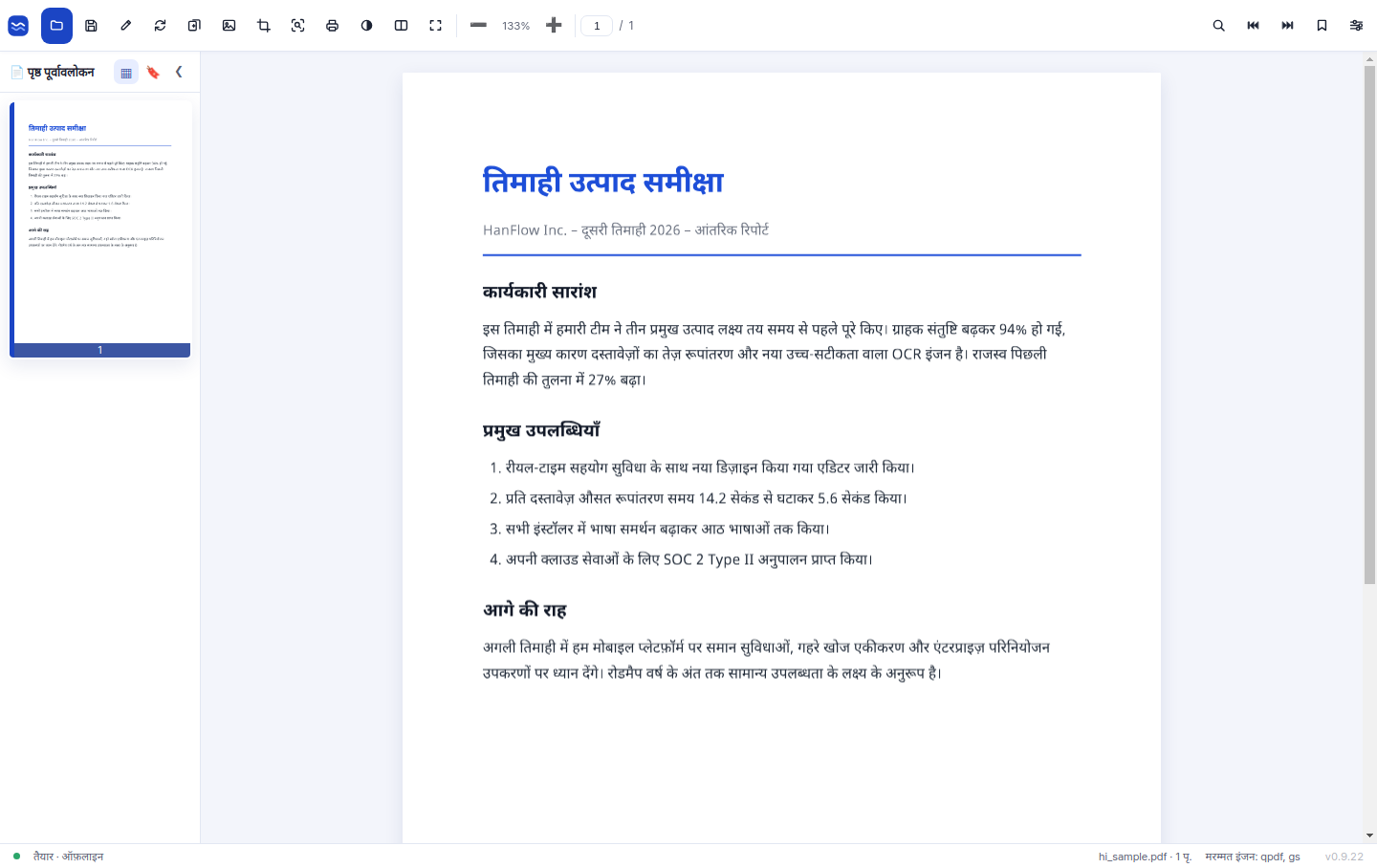Viewport: 1377px width, 868px height.
Task: Zoom out with the minus button
Action: click(478, 26)
